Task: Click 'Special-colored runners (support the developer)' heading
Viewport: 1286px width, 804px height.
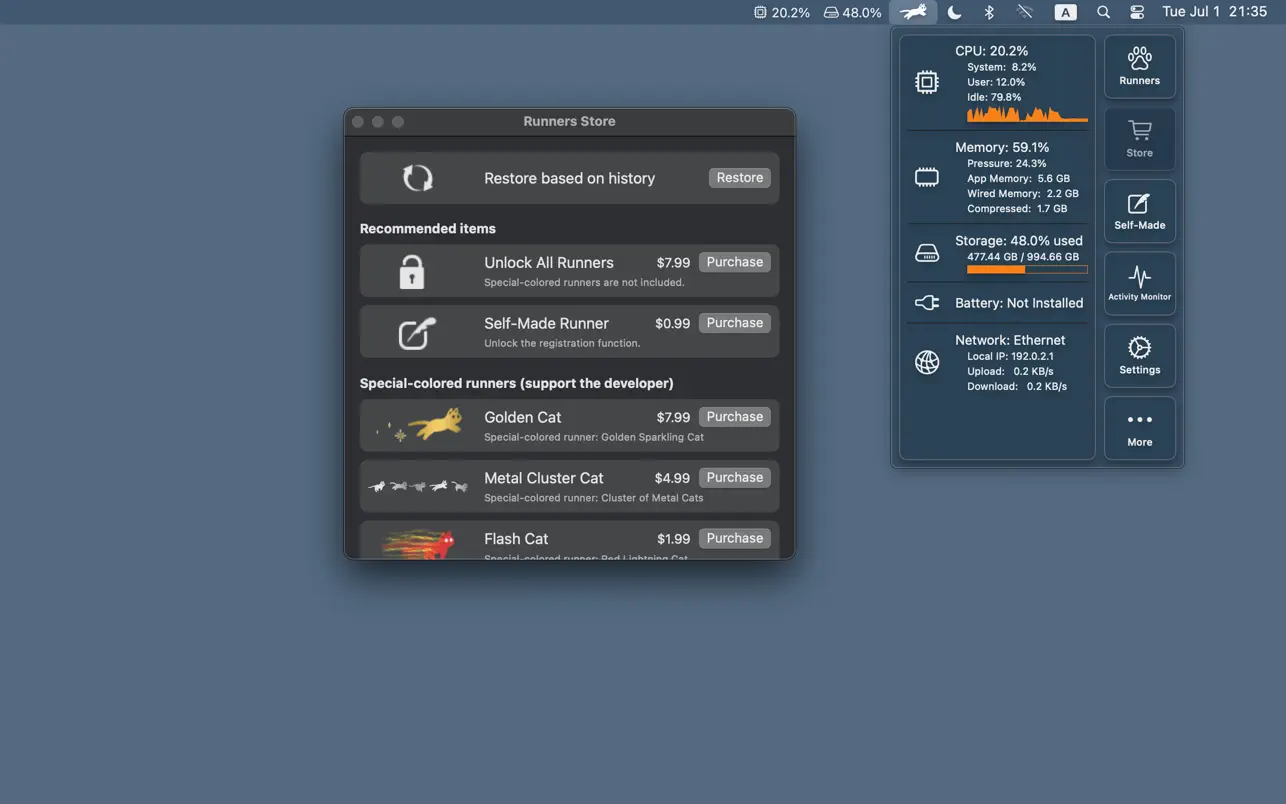Action: coord(516,383)
